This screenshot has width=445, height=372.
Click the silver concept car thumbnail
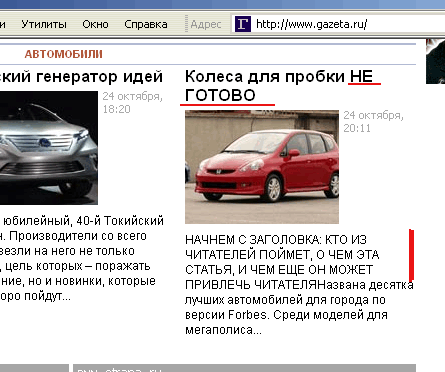49,148
